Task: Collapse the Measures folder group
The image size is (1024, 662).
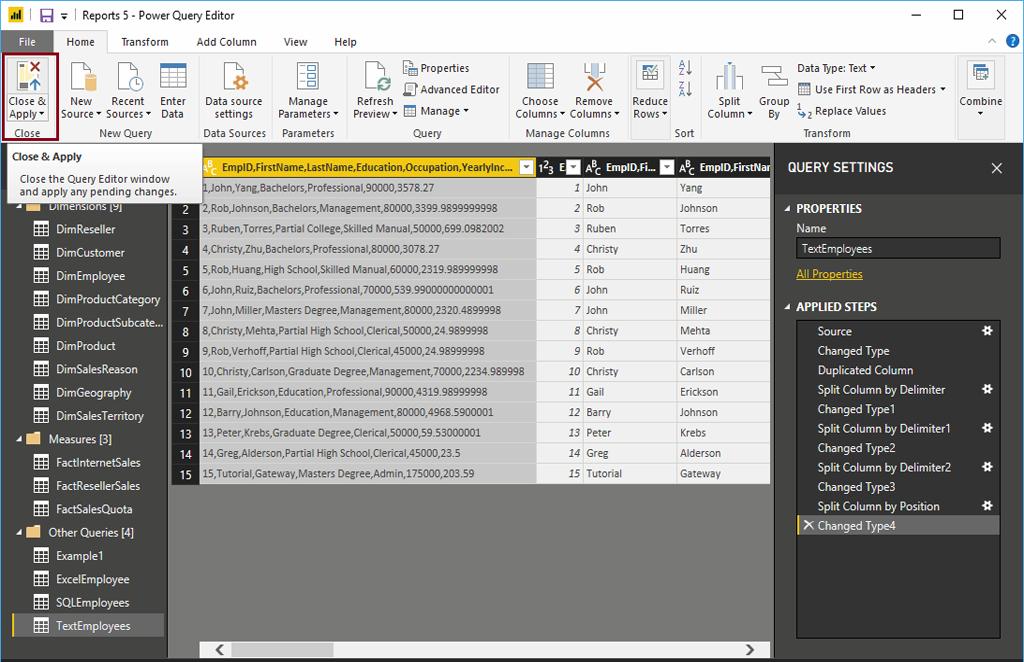Action: pyautogui.click(x=21, y=439)
